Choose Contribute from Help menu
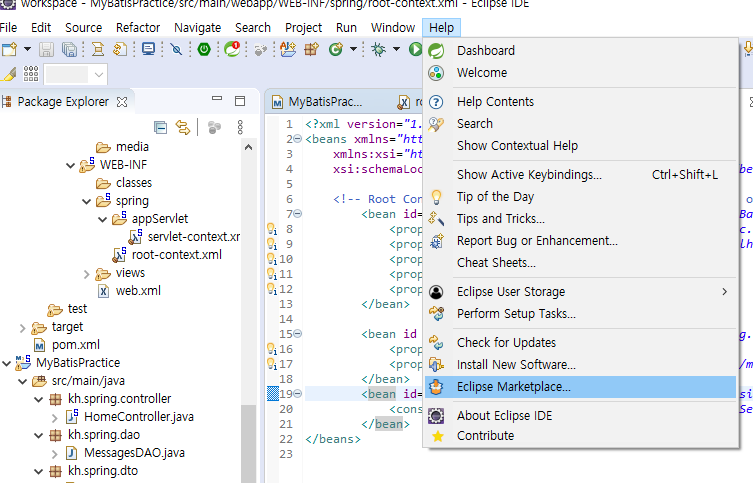This screenshot has height=483, width=753. coord(581,436)
